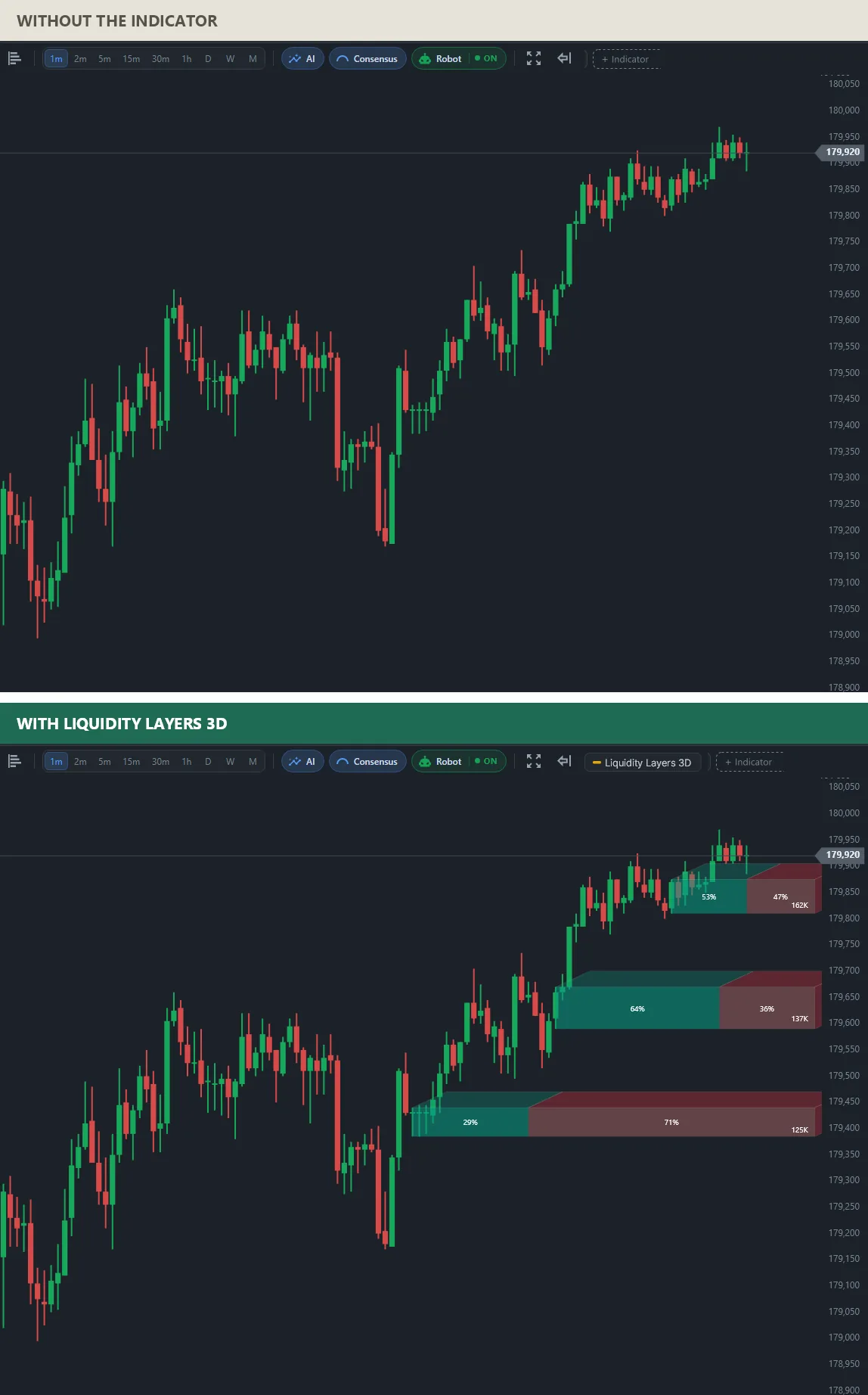The height and width of the screenshot is (1395, 868).
Task: Click 179,920 price label on top chart
Action: 841,152
